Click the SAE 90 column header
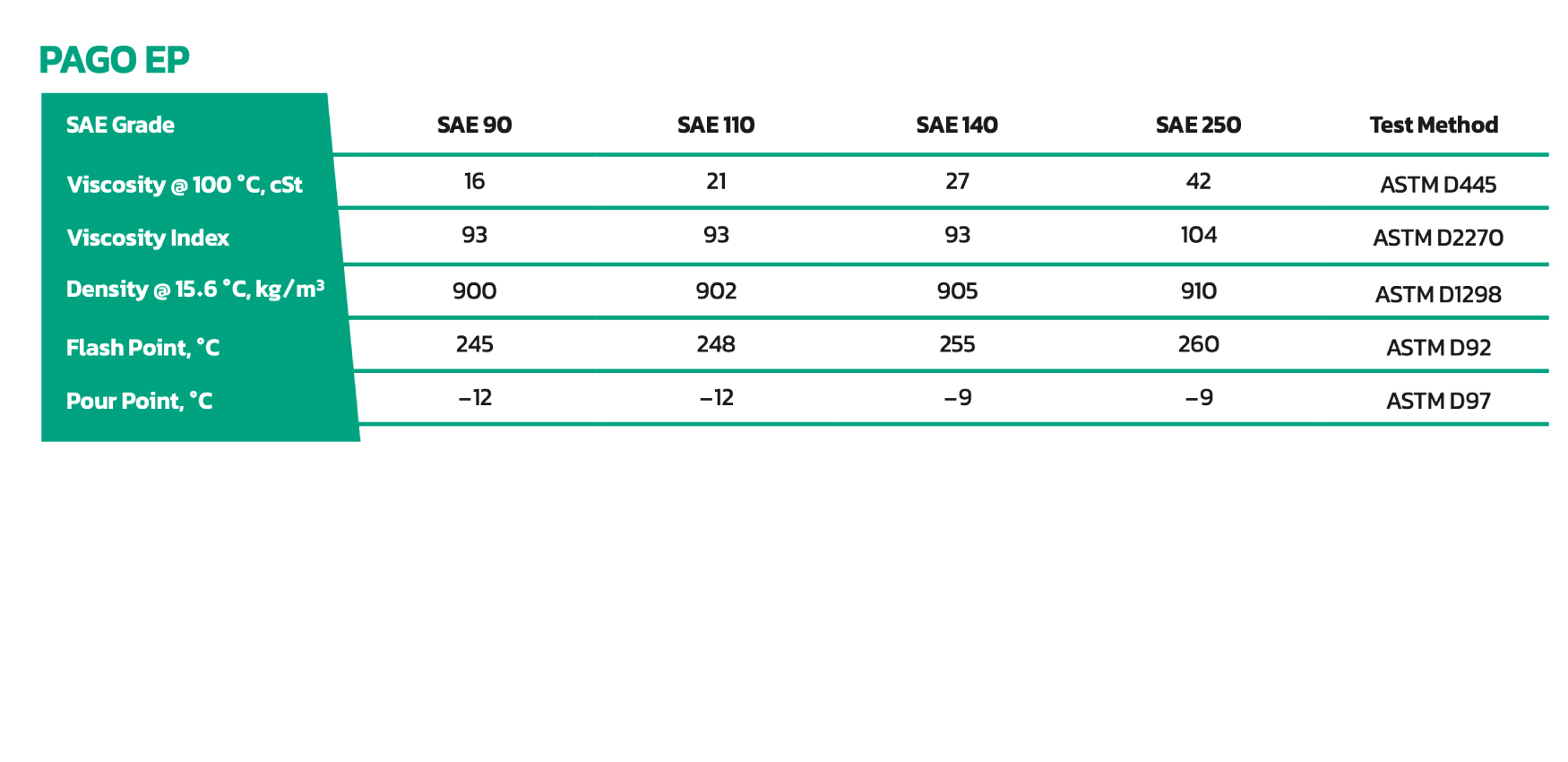 (474, 125)
